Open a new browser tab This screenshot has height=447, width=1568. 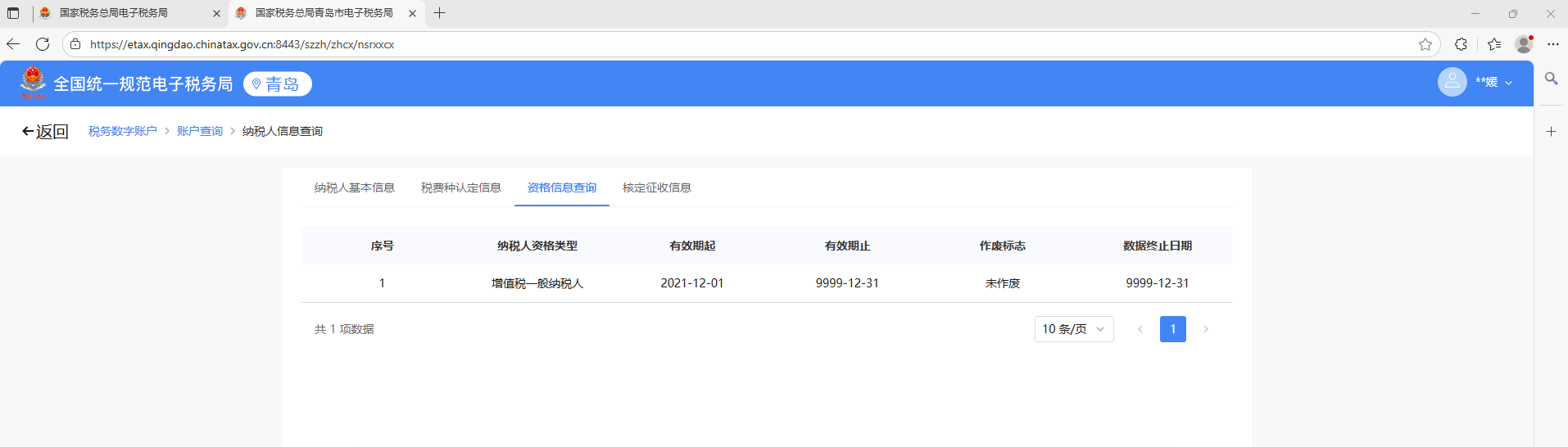[x=440, y=13]
